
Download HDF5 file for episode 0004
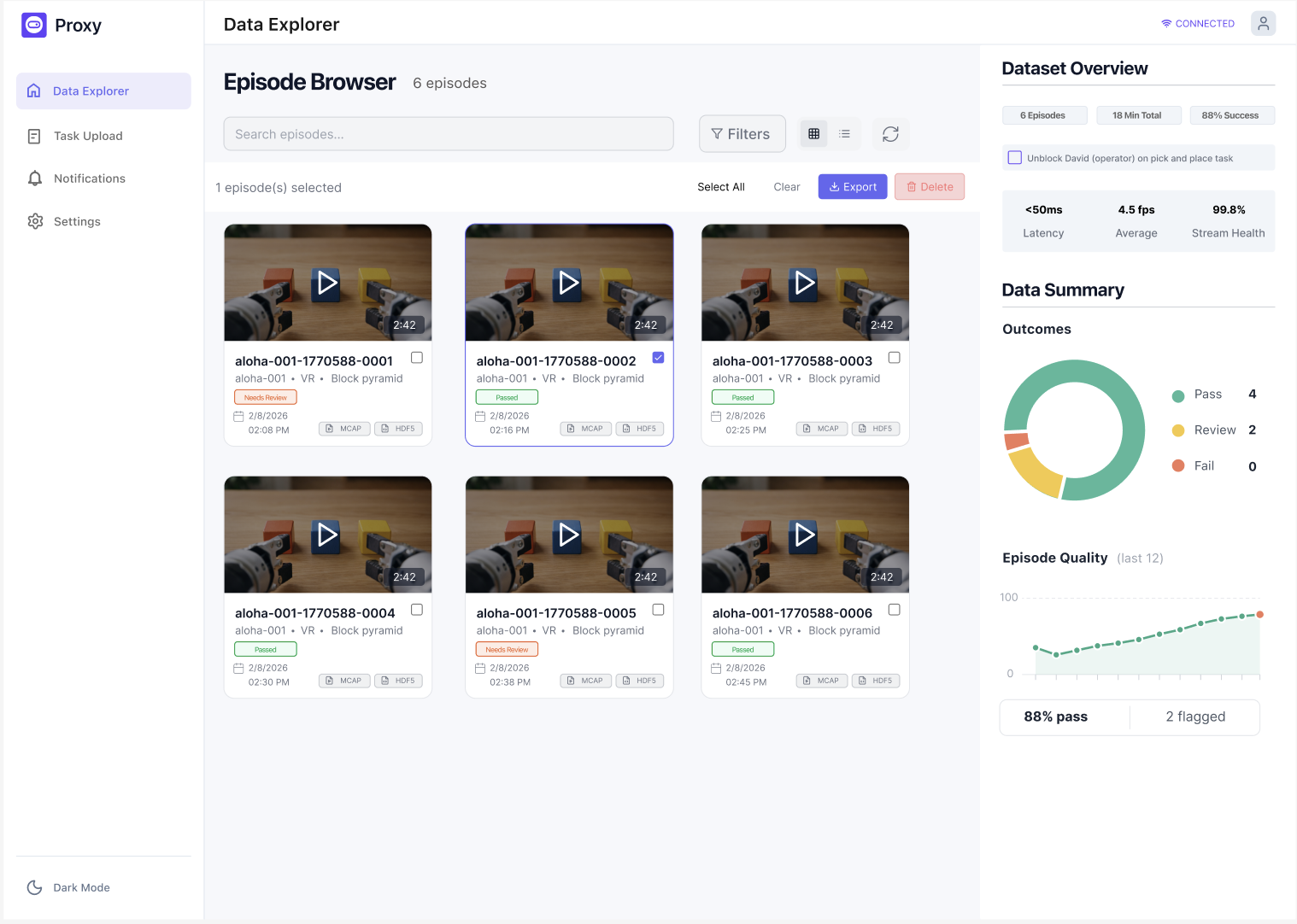398,681
